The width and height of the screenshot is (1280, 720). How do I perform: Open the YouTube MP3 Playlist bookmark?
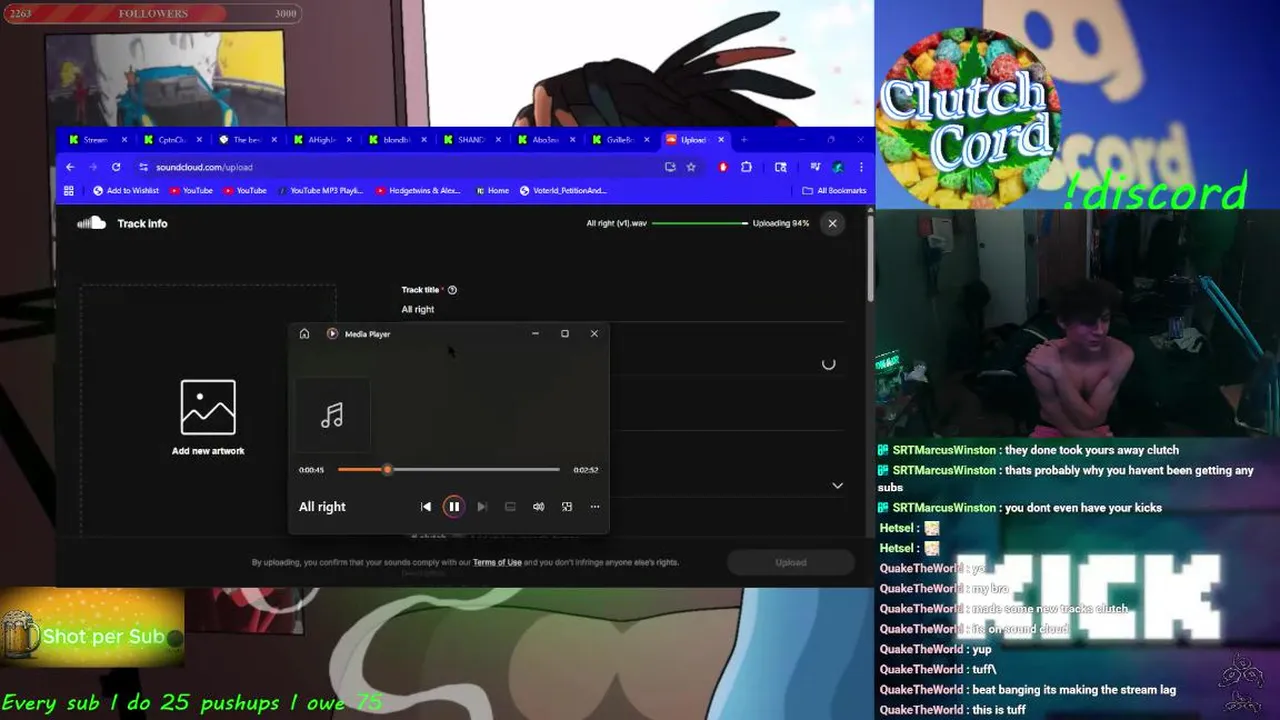pos(320,190)
